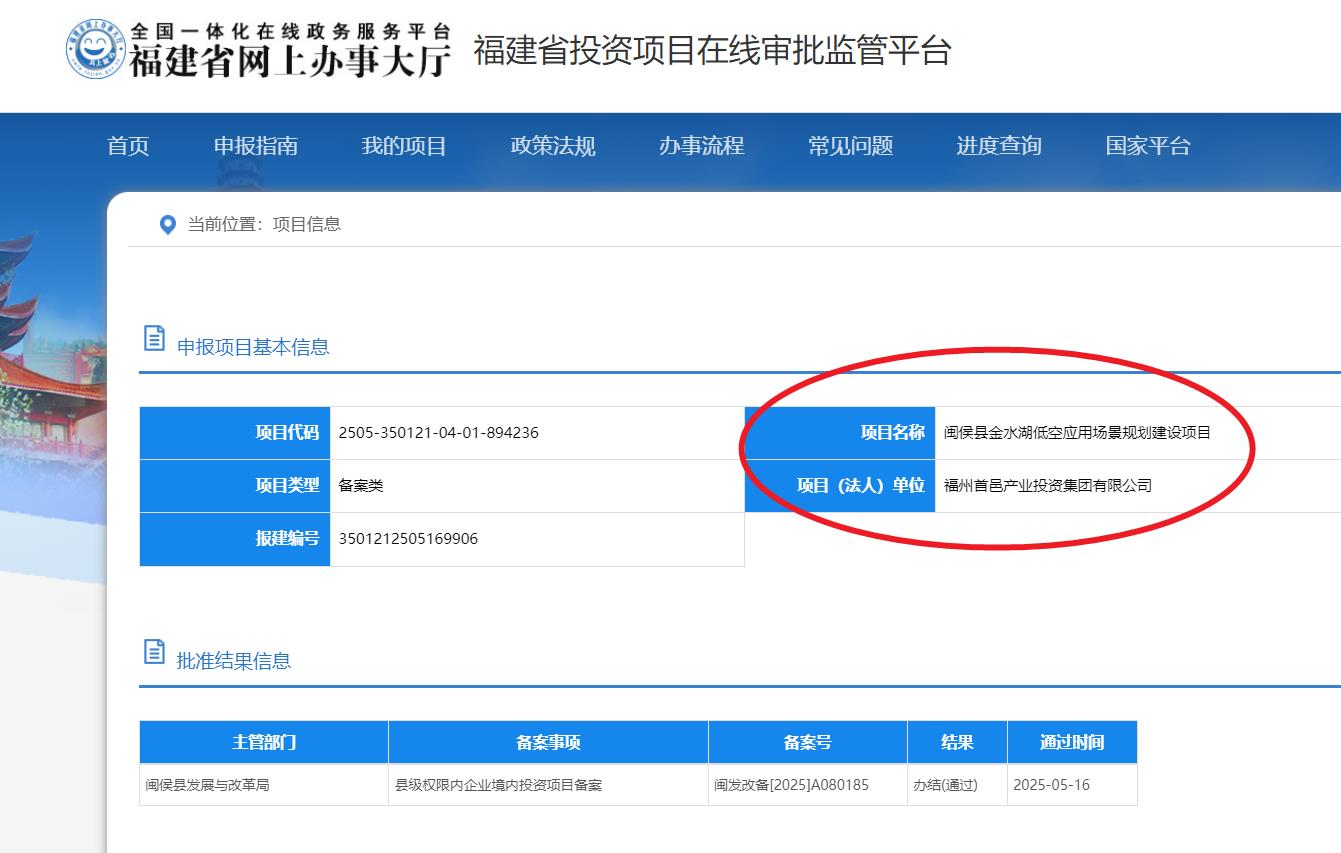This screenshot has height=853, width=1341.
Task: Click the 项目类型 label cell
Action: (x=235, y=486)
